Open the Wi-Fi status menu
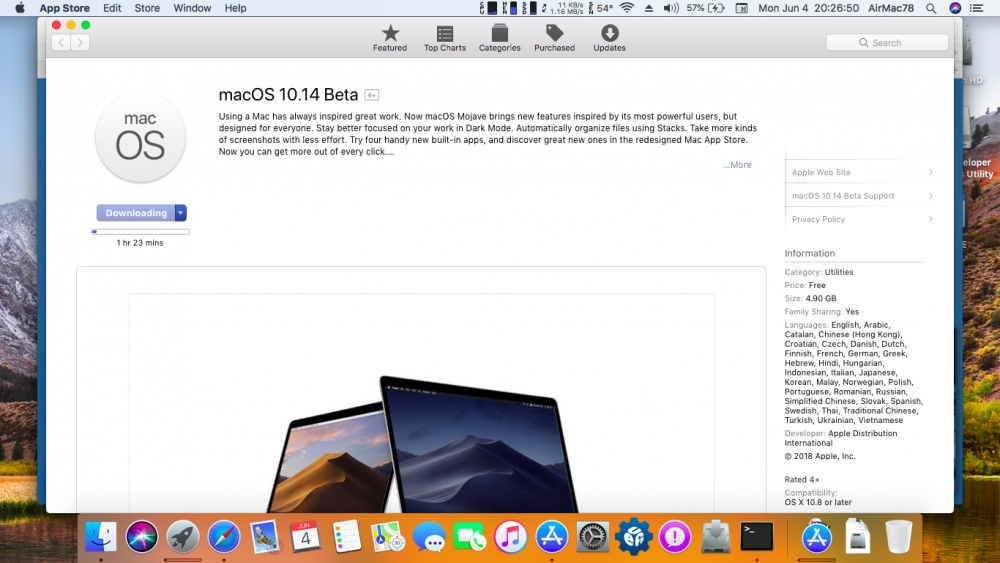Viewport: 1000px width, 563px height. pyautogui.click(x=627, y=8)
